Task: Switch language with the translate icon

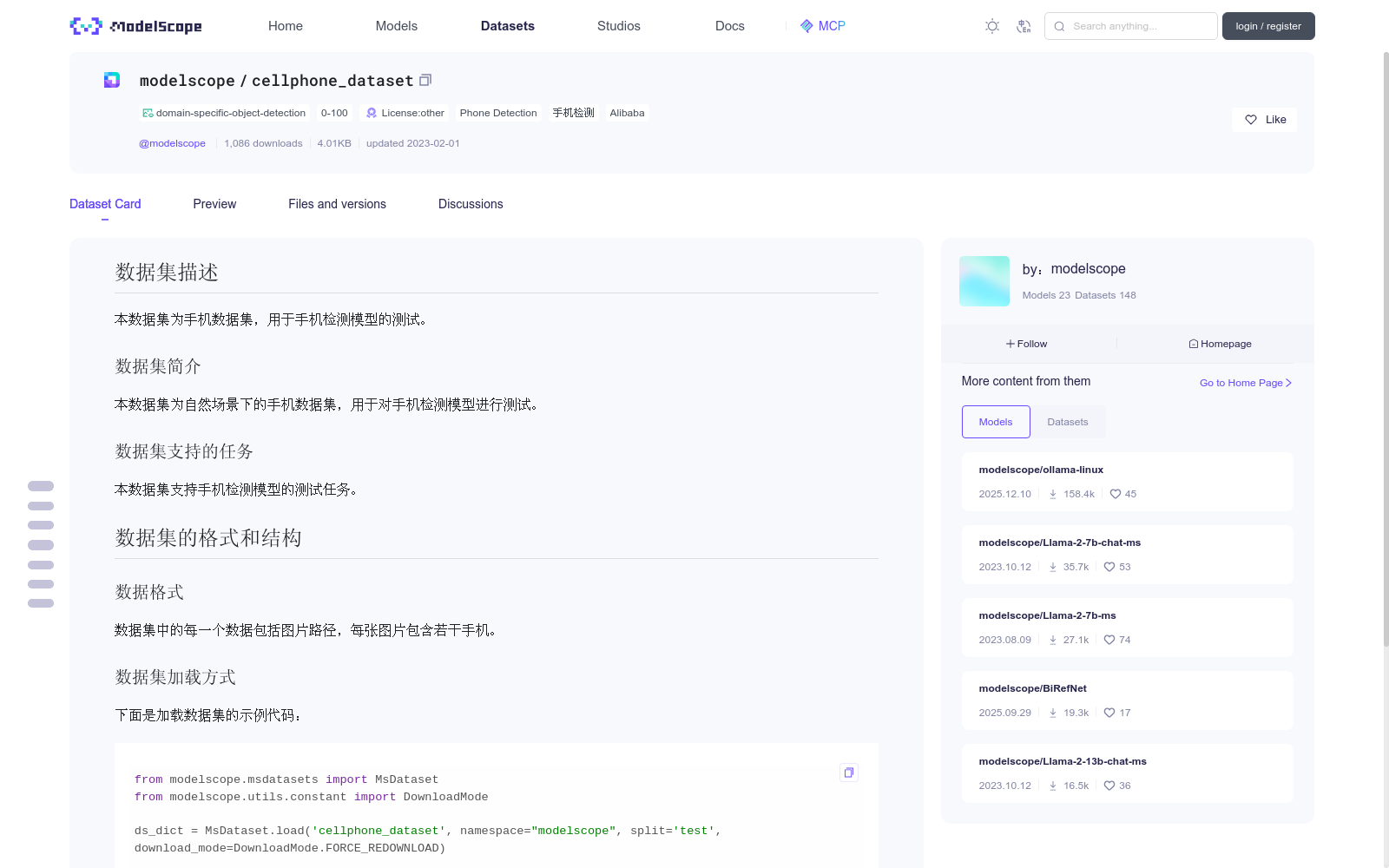Action: 1024,26
